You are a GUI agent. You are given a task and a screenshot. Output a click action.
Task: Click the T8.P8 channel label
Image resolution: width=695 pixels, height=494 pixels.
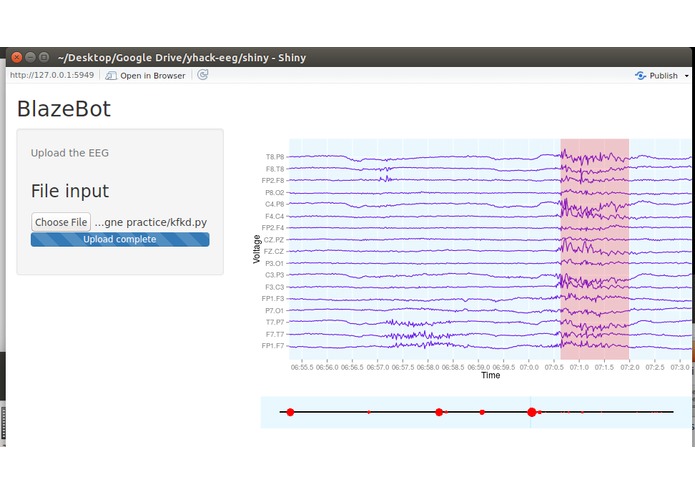click(275, 157)
